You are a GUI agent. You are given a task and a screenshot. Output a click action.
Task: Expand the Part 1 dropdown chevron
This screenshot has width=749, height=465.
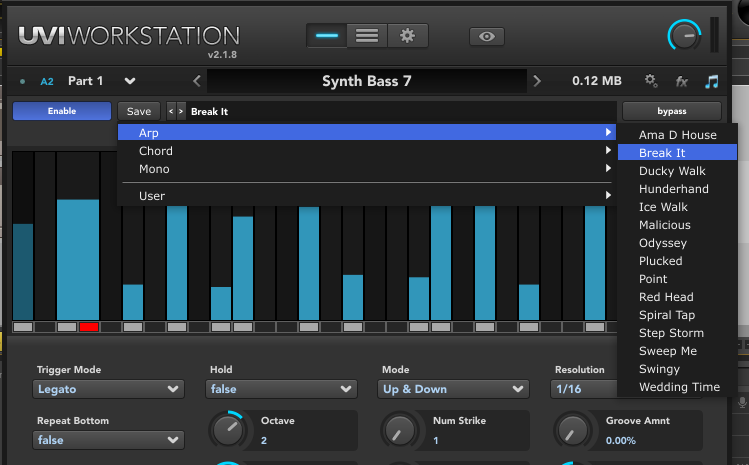coord(130,81)
